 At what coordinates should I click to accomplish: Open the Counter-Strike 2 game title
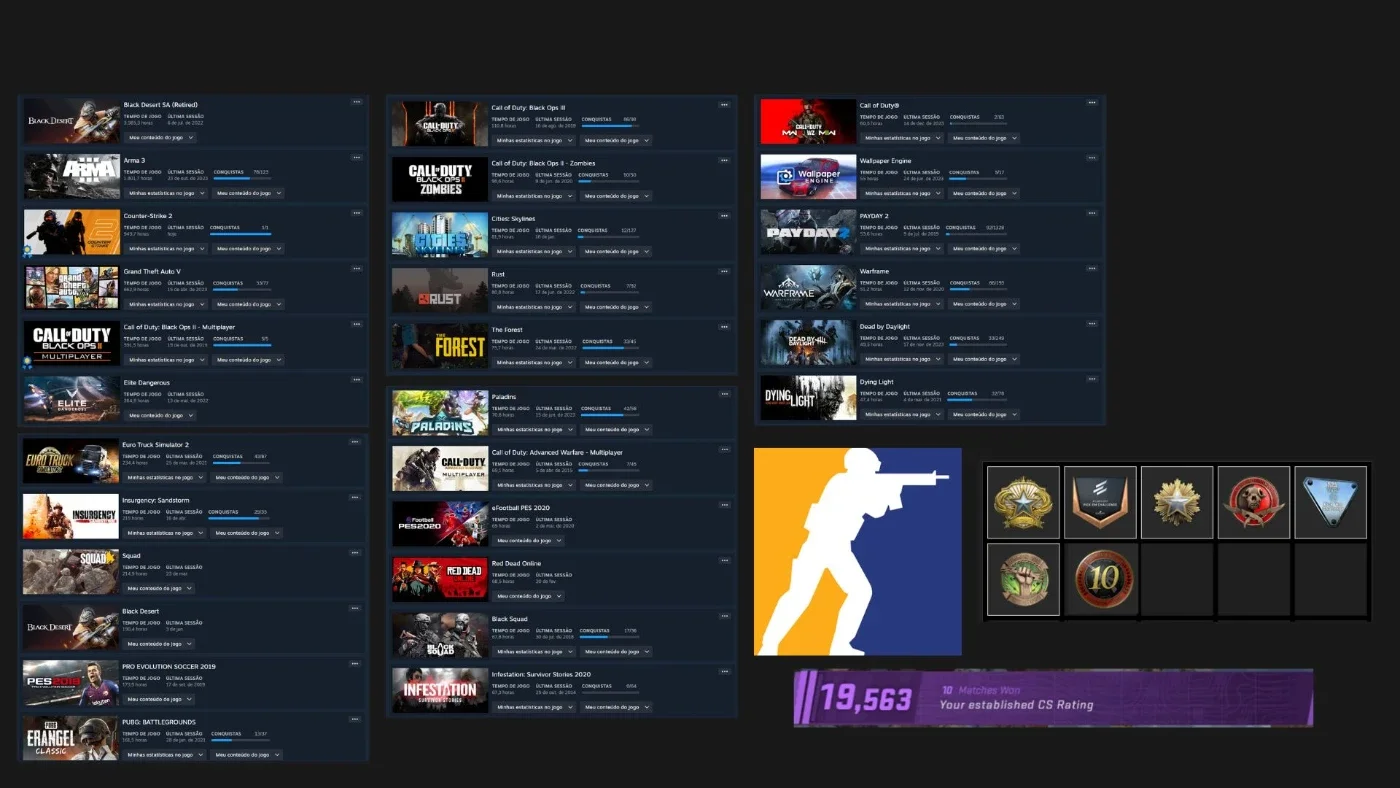point(148,216)
